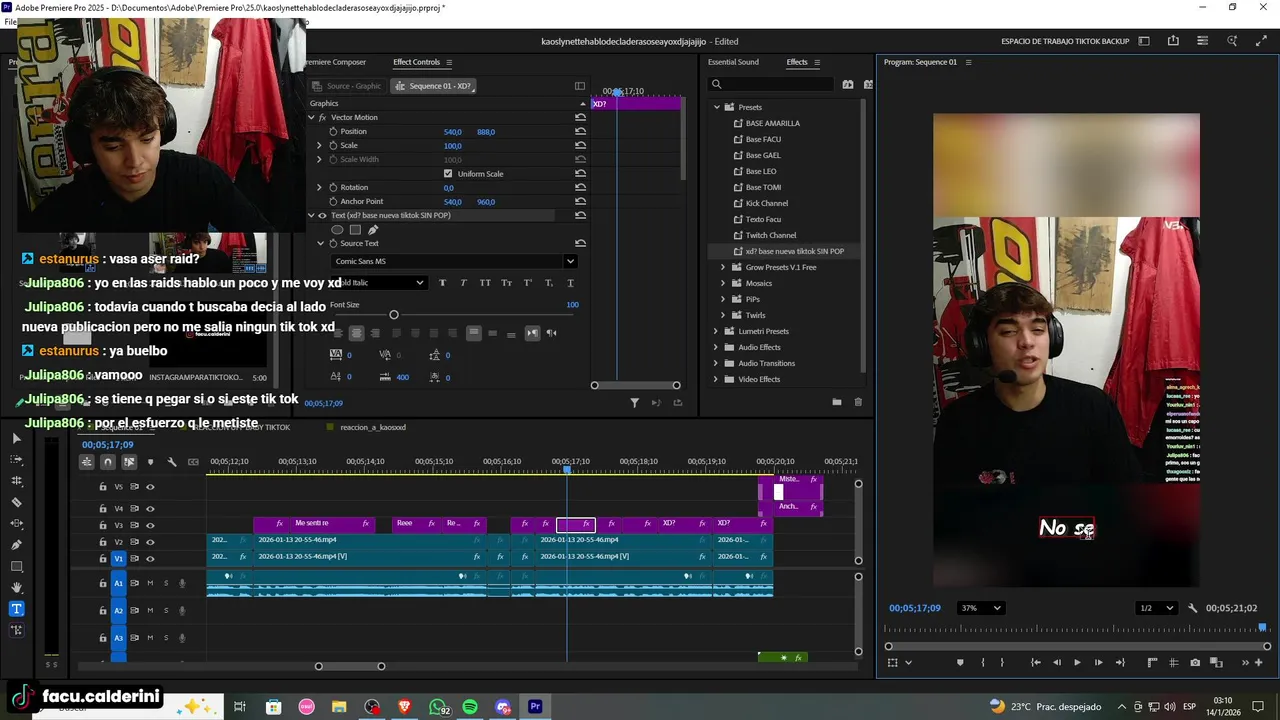The height and width of the screenshot is (720, 1280).
Task: Expand the Grow Presets V.1 Free folder
Action: point(723,267)
